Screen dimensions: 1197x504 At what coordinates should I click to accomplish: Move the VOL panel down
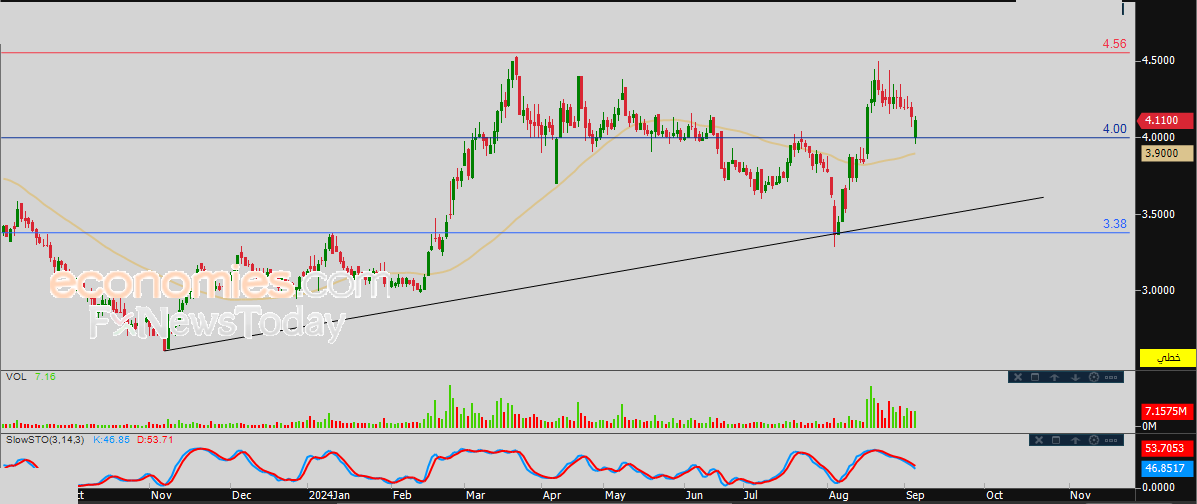[x=1076, y=377]
